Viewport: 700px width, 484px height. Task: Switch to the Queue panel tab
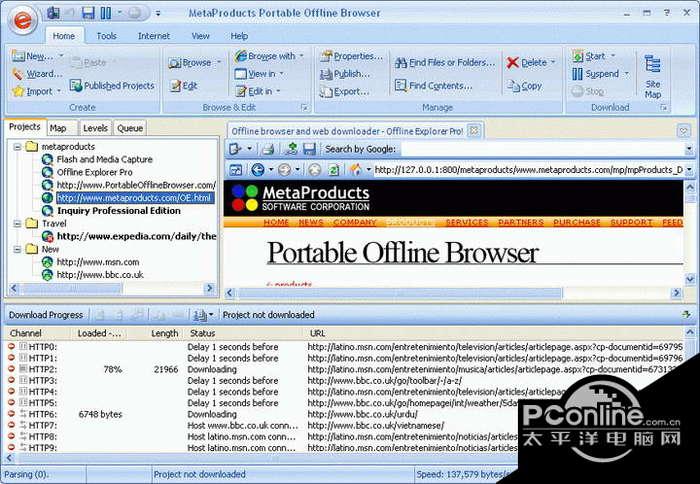[130, 129]
